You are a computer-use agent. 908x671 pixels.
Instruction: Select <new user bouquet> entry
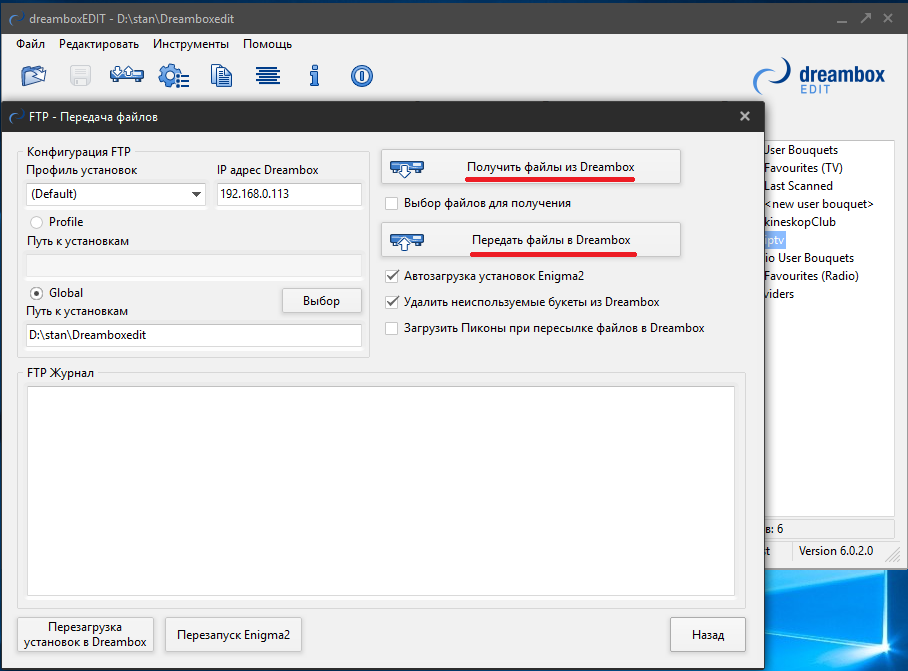[819, 204]
